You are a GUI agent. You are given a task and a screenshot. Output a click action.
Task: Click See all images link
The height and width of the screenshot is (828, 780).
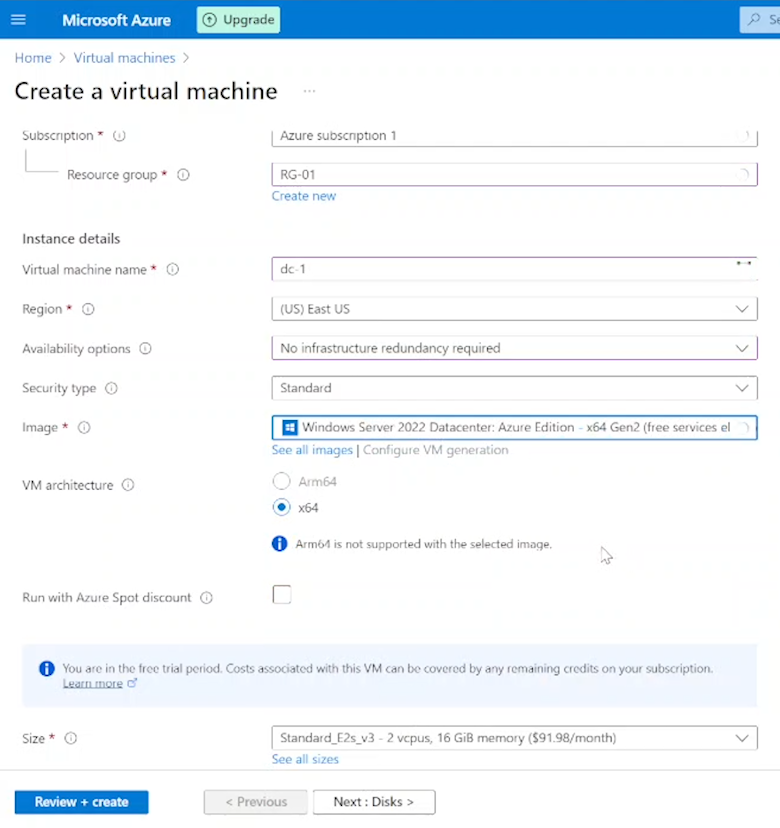(312, 450)
